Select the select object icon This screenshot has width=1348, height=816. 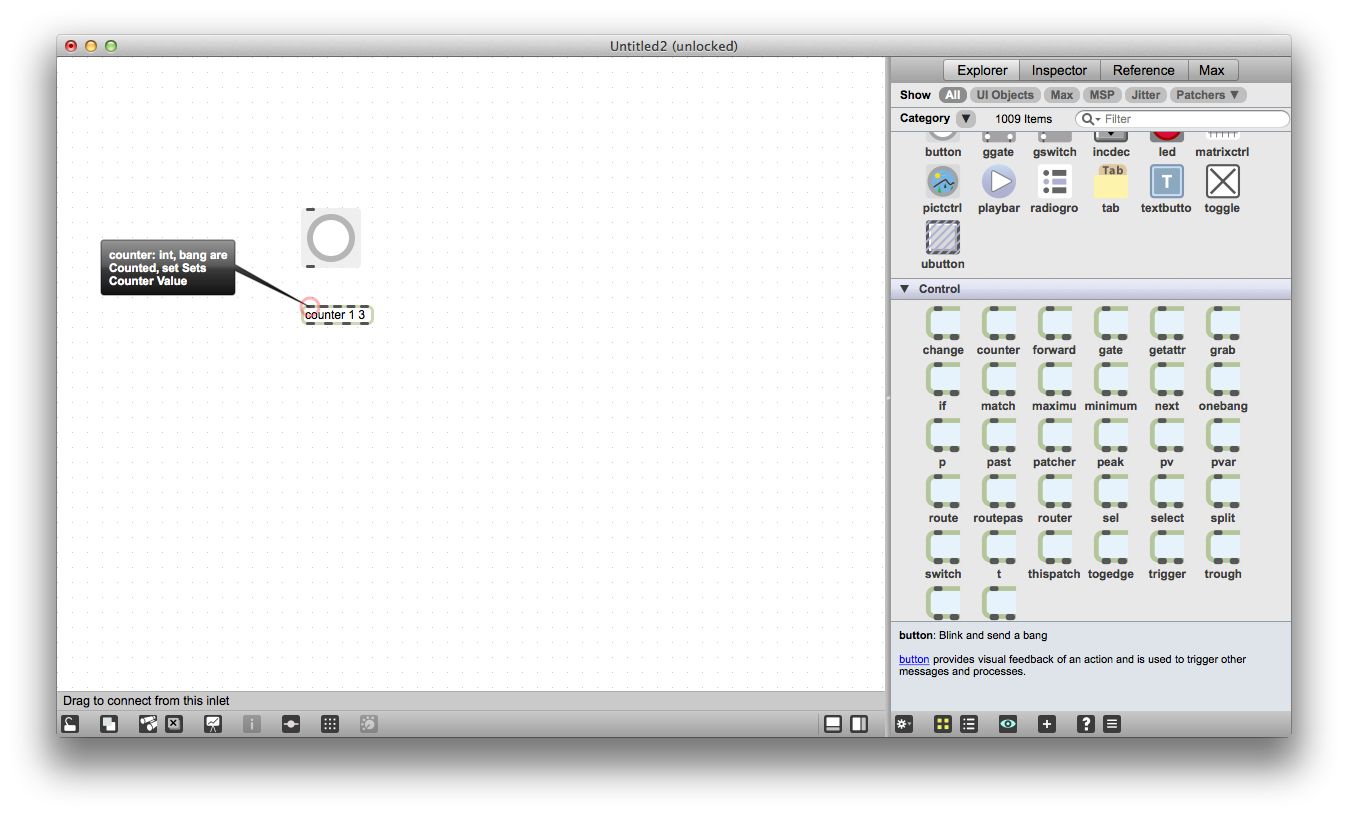coord(1166,492)
